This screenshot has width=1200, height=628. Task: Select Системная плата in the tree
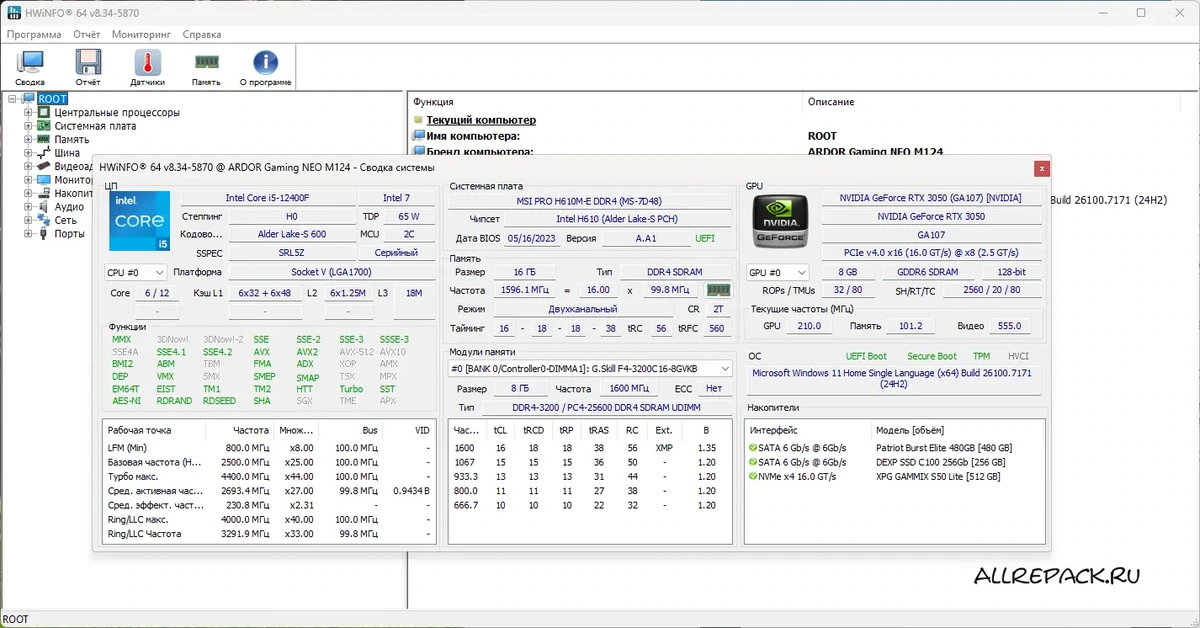point(95,126)
